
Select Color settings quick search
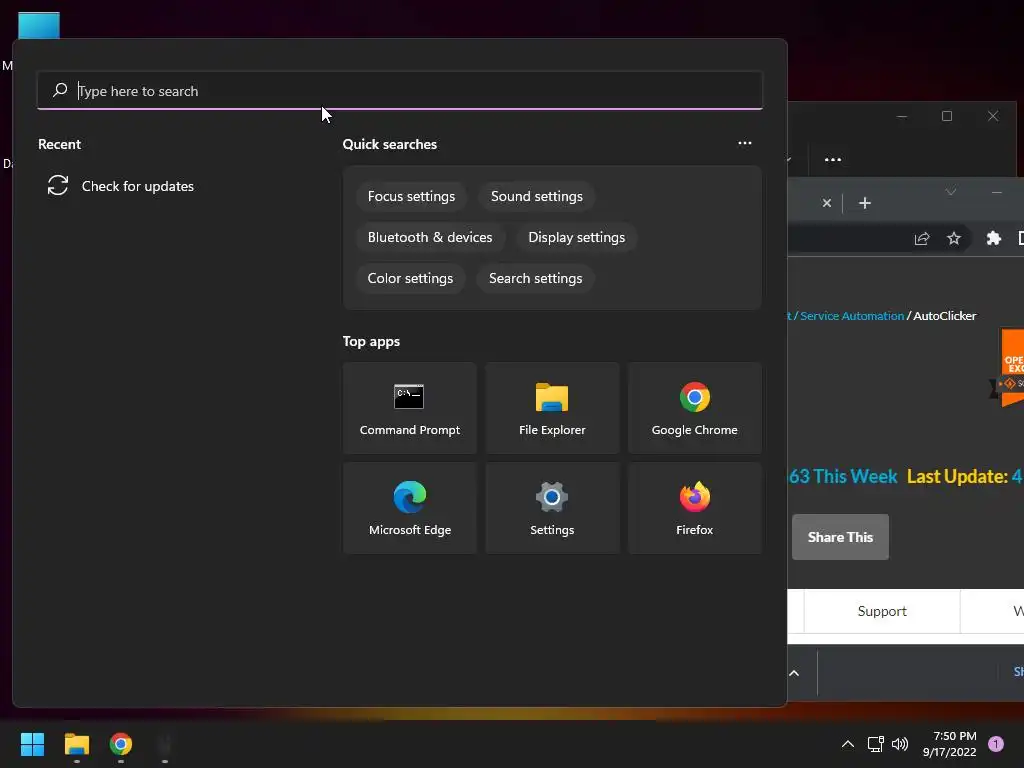pos(410,279)
